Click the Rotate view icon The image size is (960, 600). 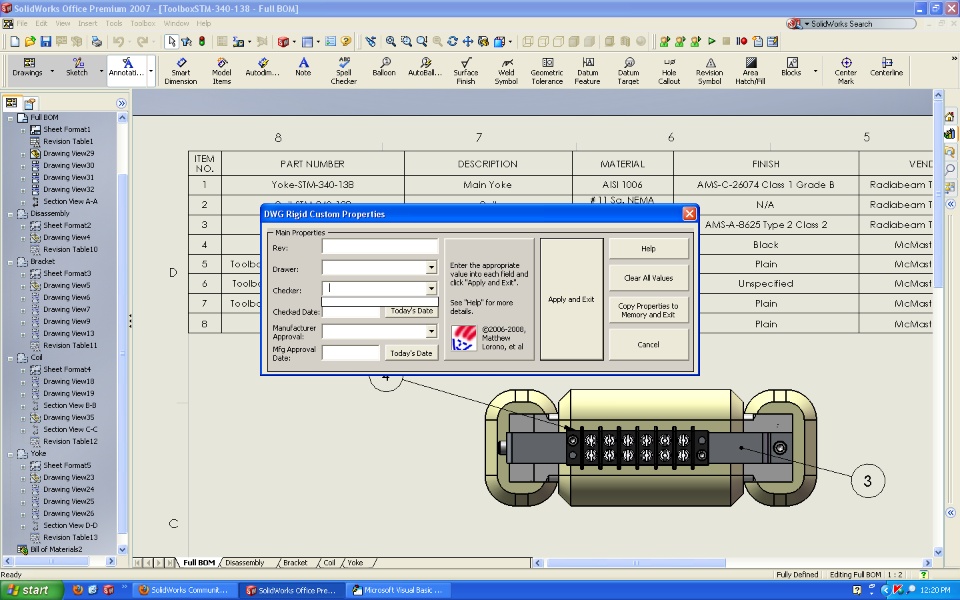point(452,42)
